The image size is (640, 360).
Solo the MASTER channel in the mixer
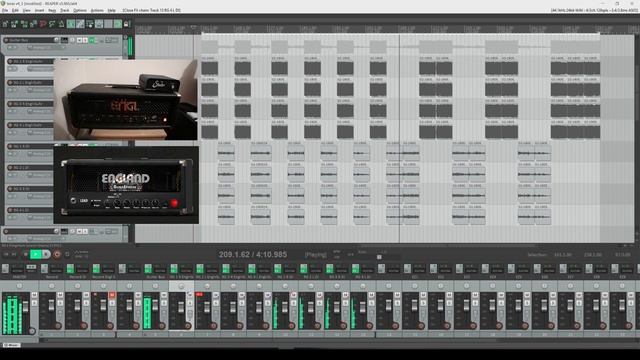coord(34,302)
